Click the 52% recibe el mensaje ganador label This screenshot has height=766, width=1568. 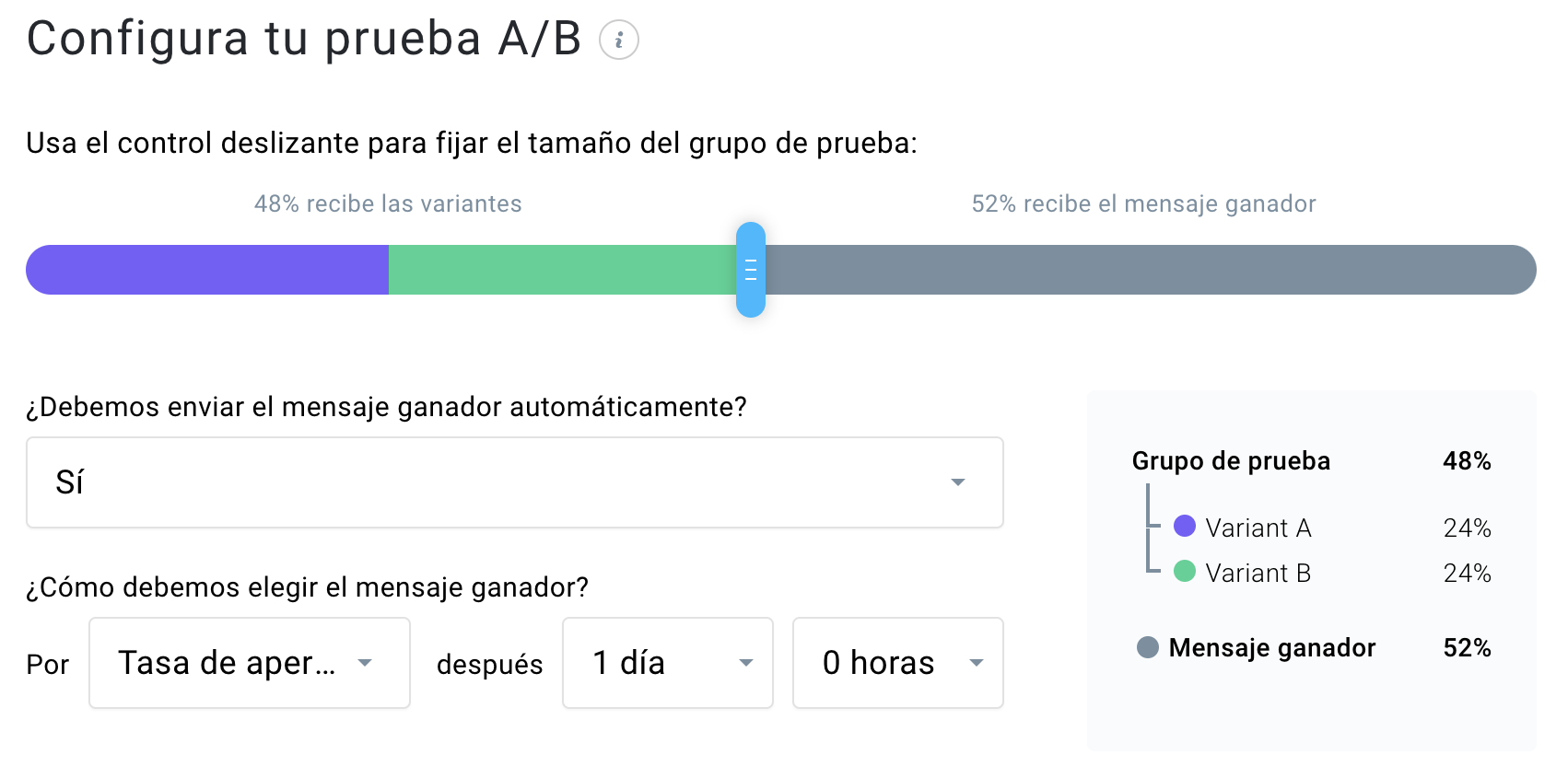pyautogui.click(x=1142, y=203)
